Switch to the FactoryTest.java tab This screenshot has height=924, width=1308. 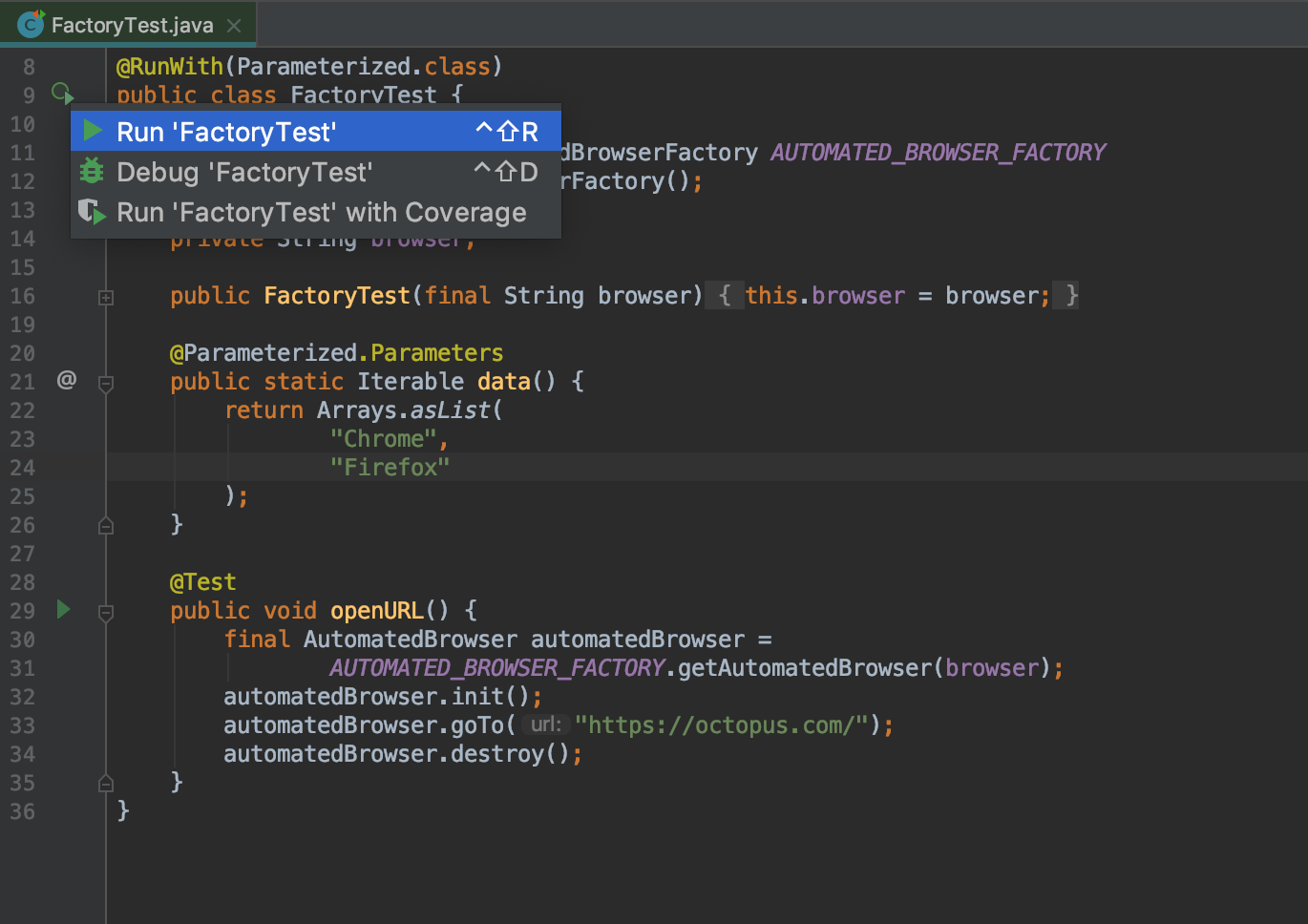[x=132, y=25]
